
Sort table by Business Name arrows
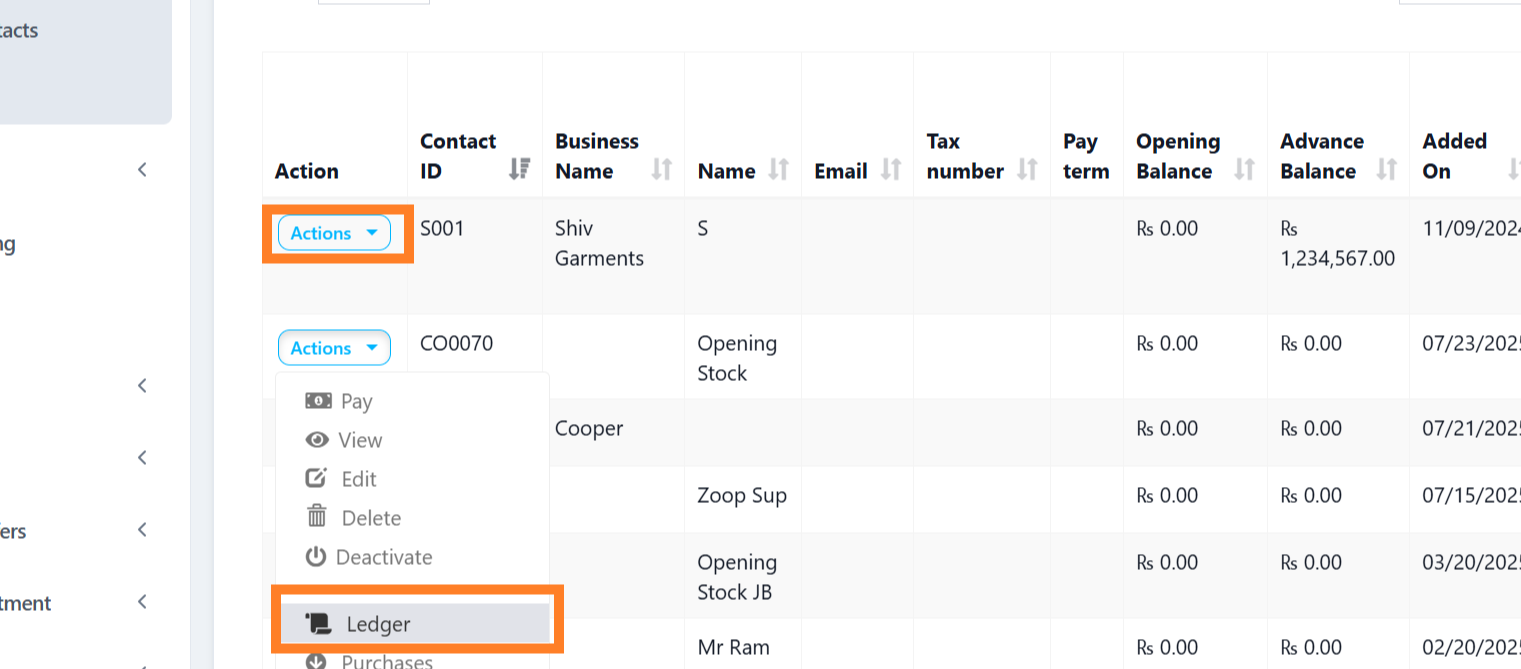tap(661, 169)
